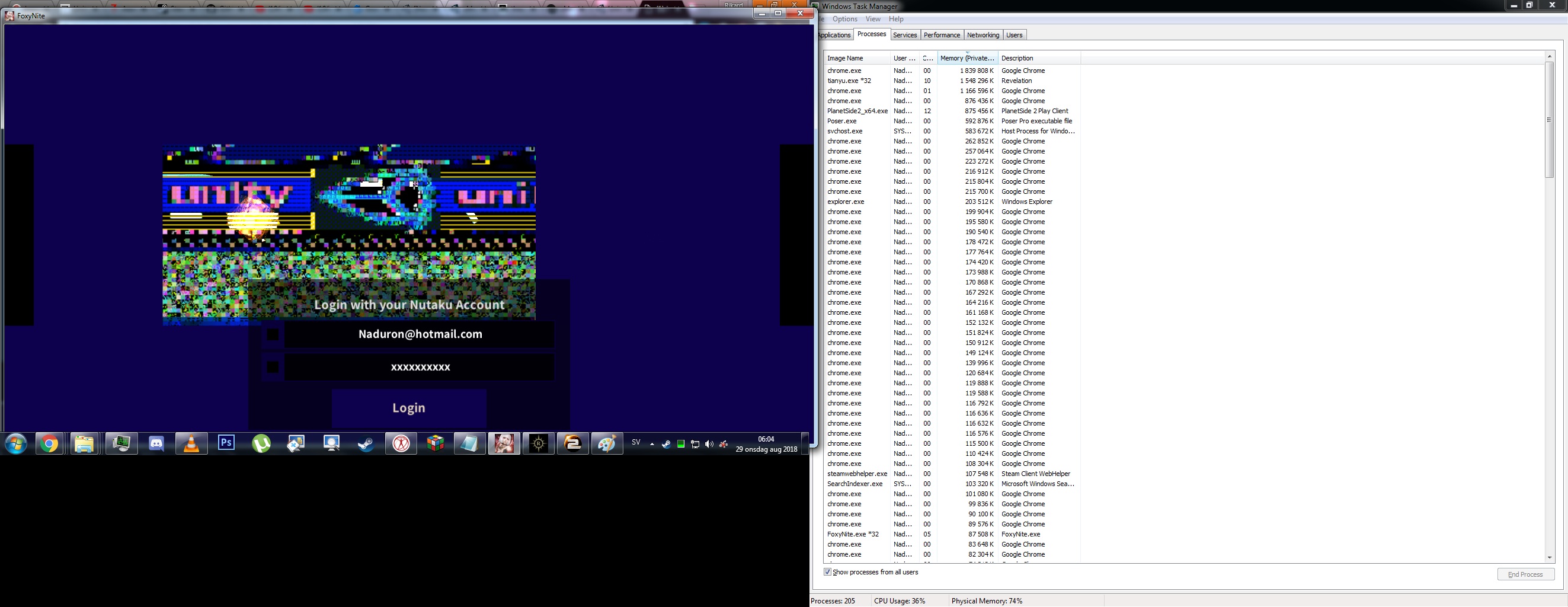Click the End Process button
The width and height of the screenshot is (1568, 607).
point(1525,574)
